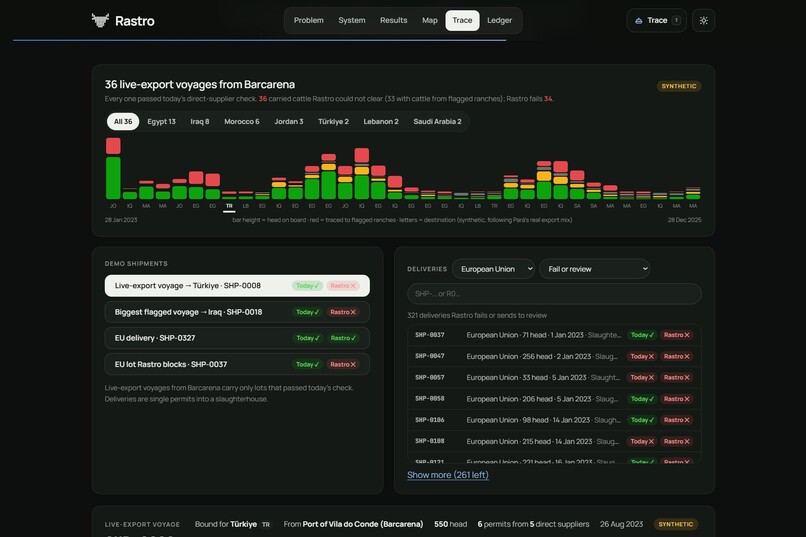
Task: Click Rastro fail badge in SHP-0108 row
Action: pos(676,441)
